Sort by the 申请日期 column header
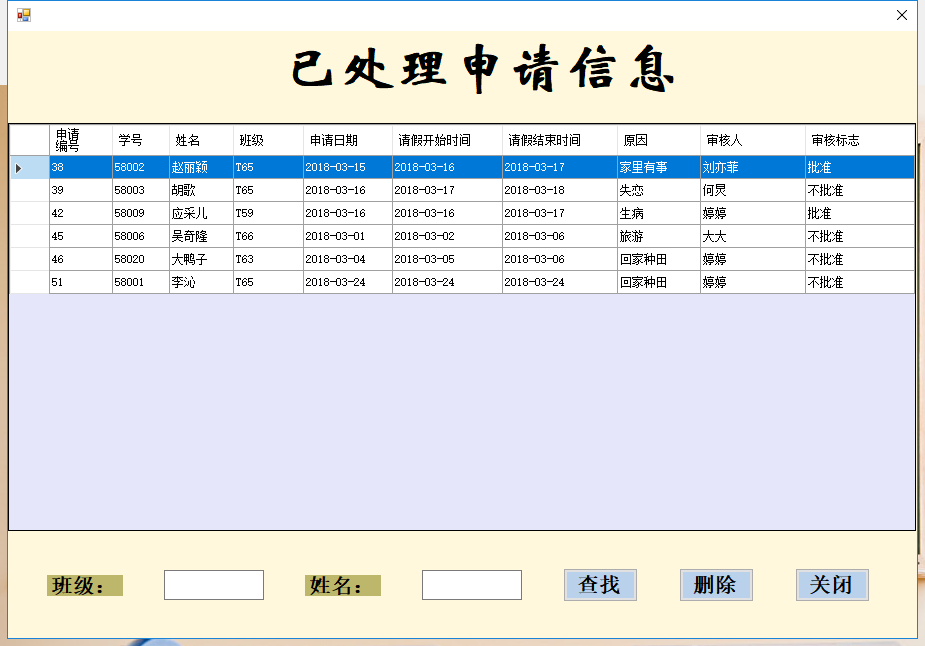 tap(347, 140)
